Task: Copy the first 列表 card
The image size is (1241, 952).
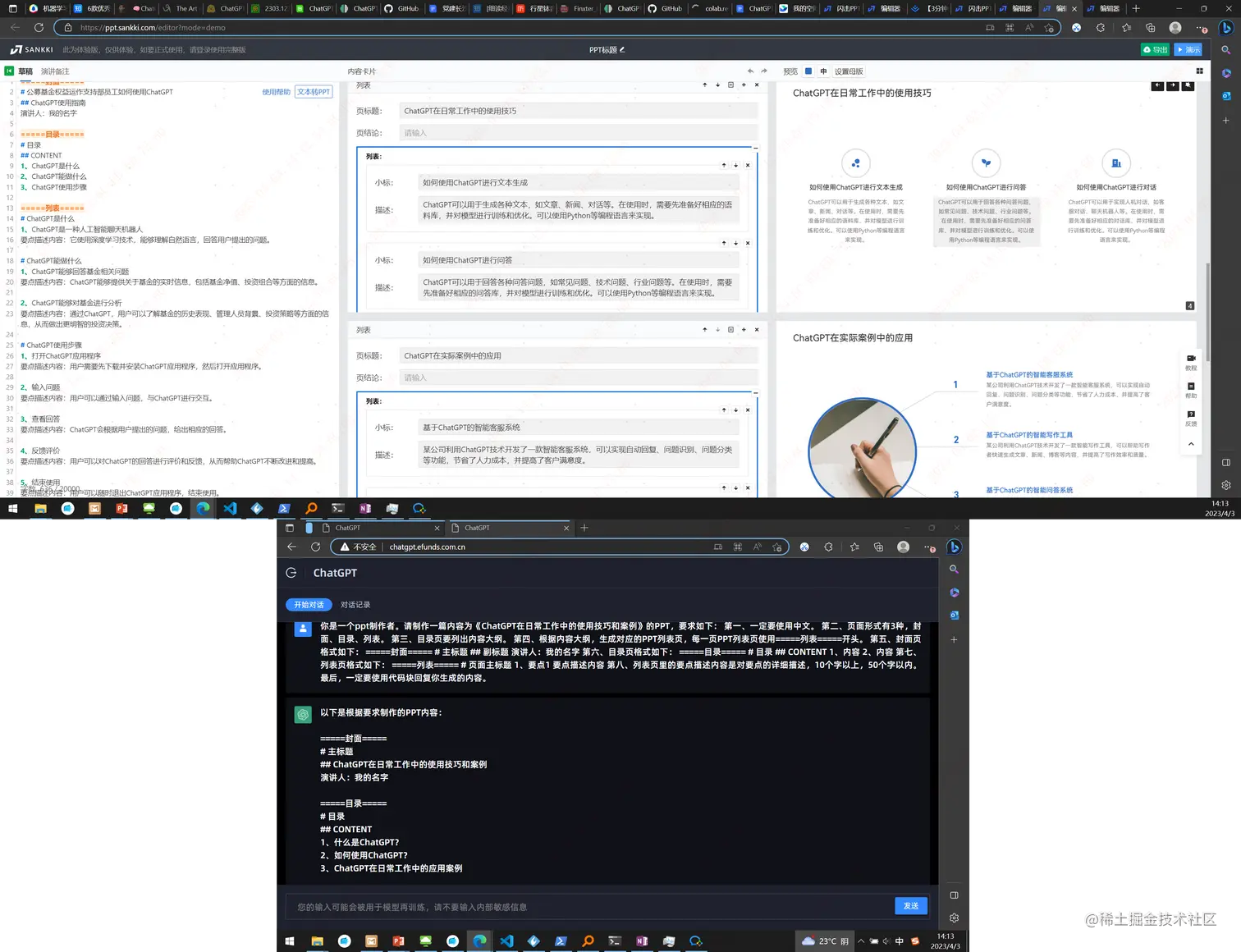Action: 730,85
